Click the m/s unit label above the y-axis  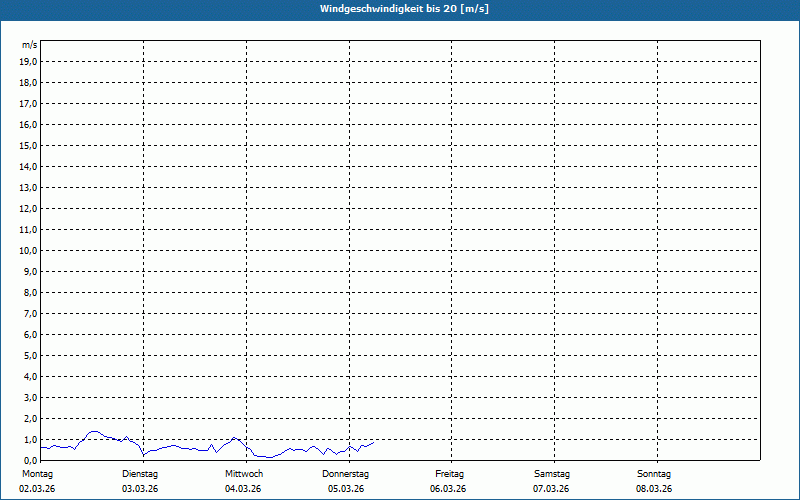click(30, 45)
